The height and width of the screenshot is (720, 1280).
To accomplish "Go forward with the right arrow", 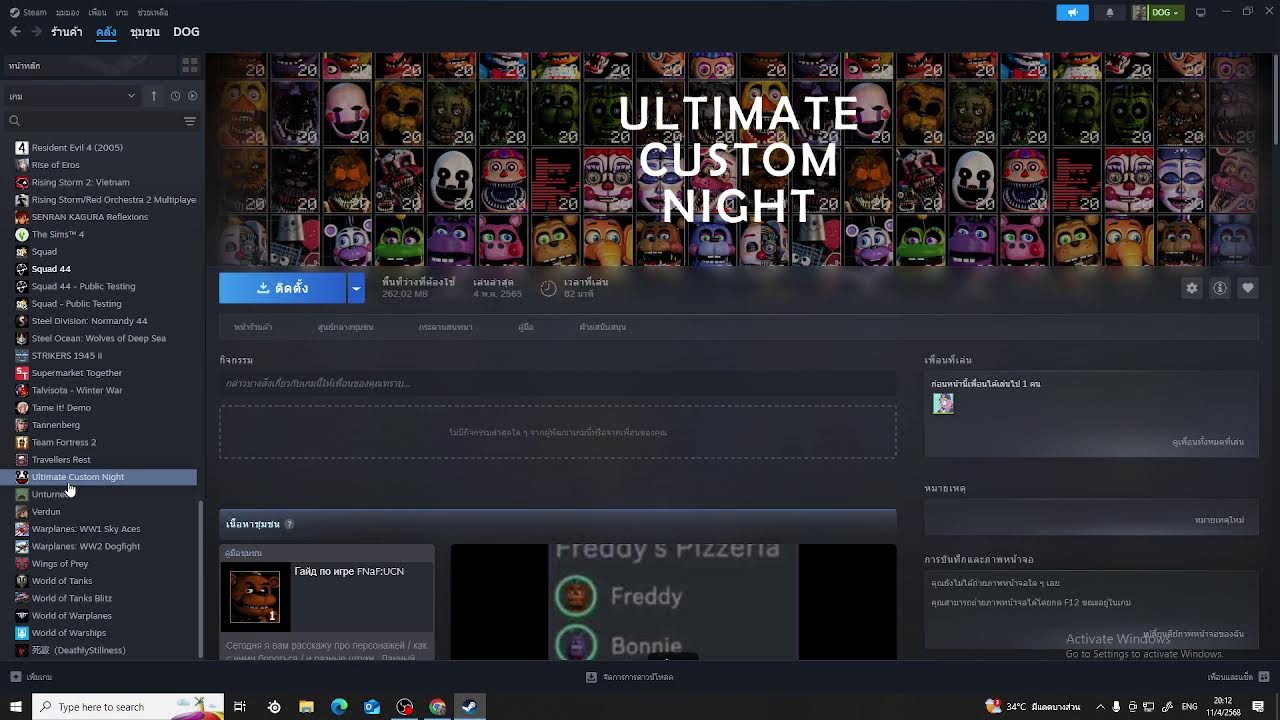I will click(36, 32).
